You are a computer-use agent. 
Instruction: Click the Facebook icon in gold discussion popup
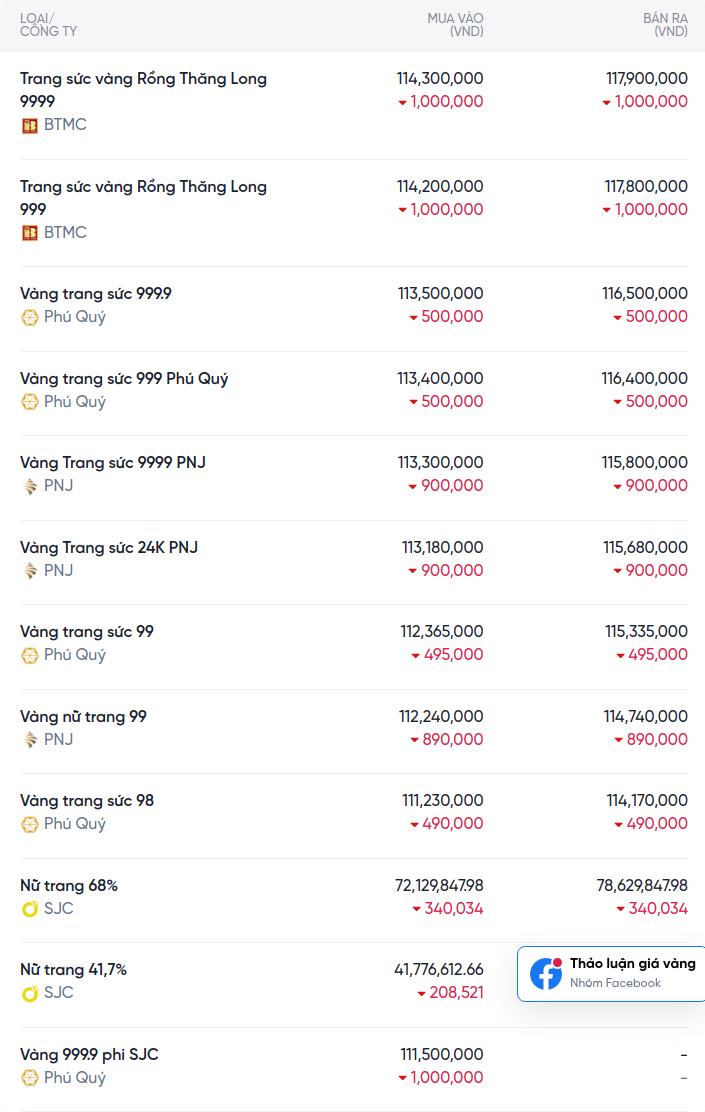point(546,973)
